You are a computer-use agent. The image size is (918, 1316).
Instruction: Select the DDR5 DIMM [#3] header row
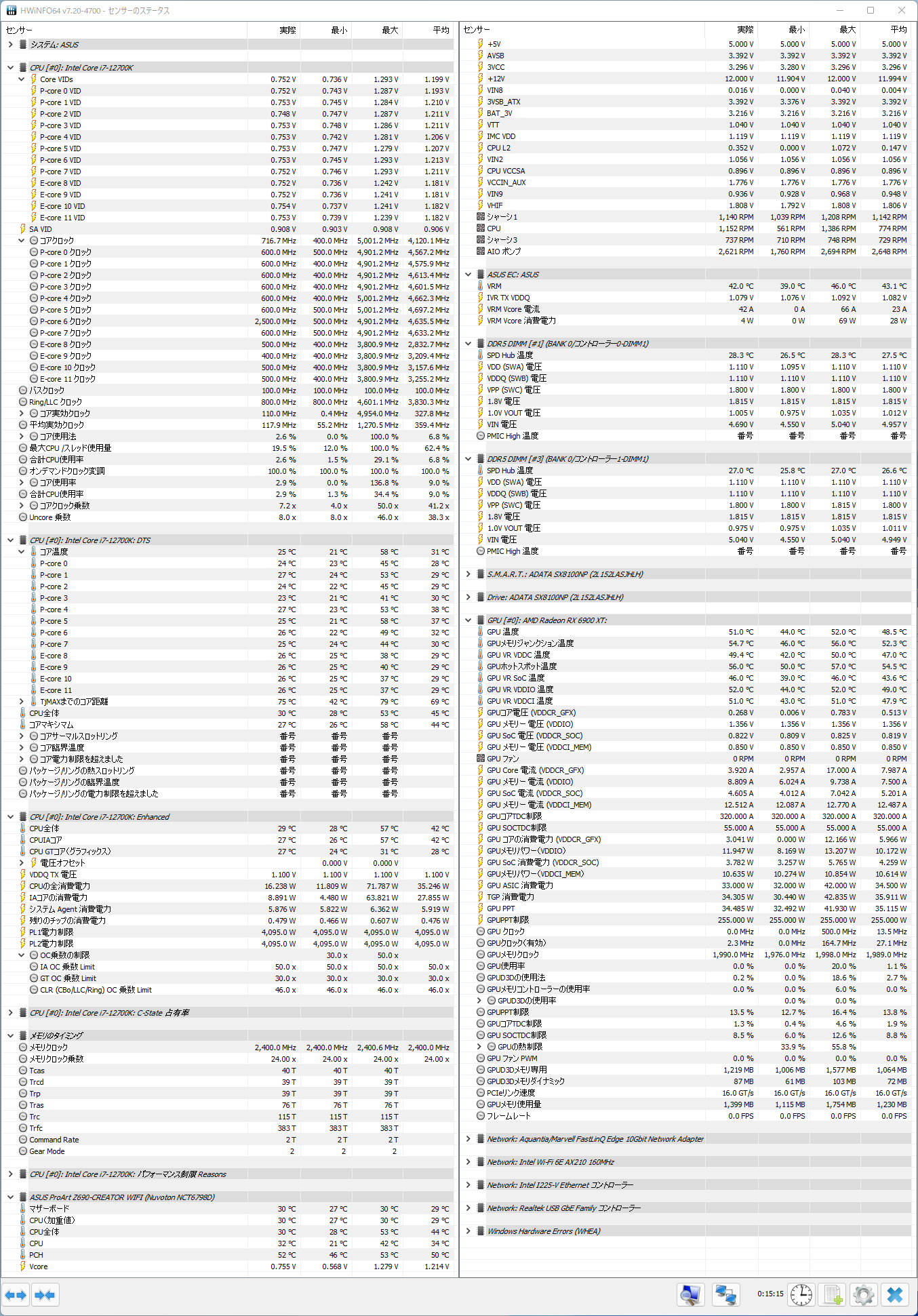685,459
